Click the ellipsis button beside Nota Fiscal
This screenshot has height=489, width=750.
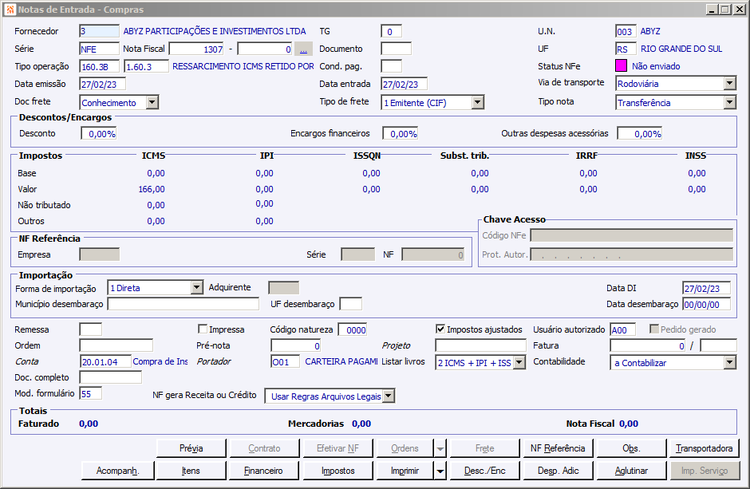[x=304, y=49]
